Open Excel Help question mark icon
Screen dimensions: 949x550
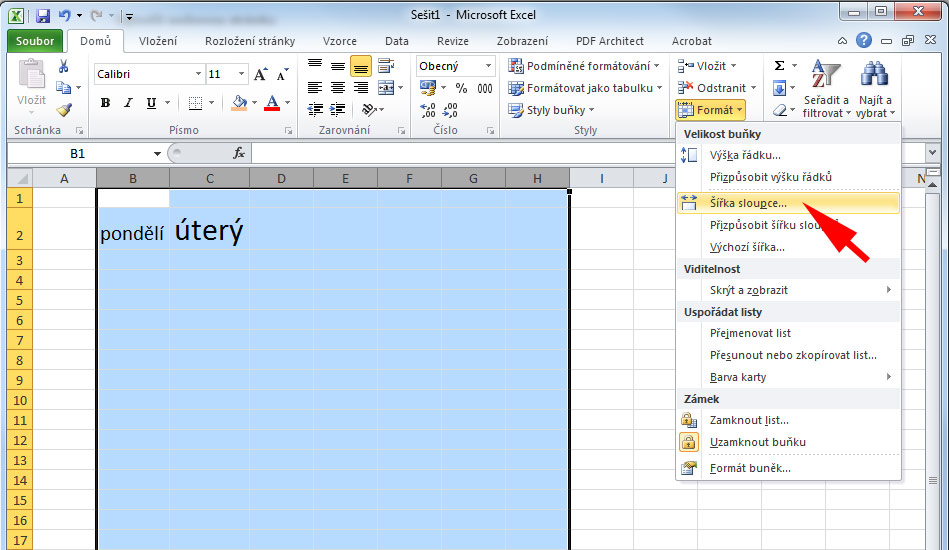click(864, 41)
